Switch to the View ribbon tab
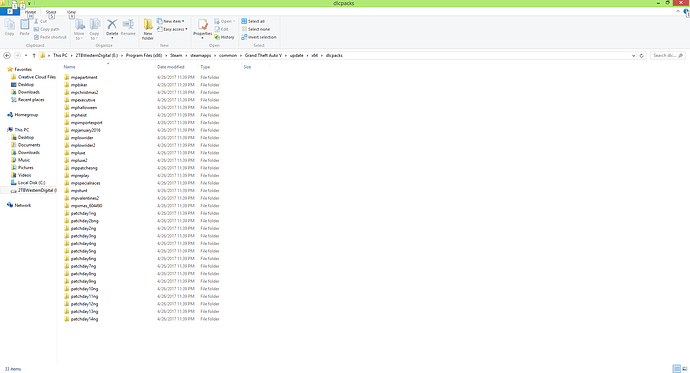690x373 pixels. [71, 12]
